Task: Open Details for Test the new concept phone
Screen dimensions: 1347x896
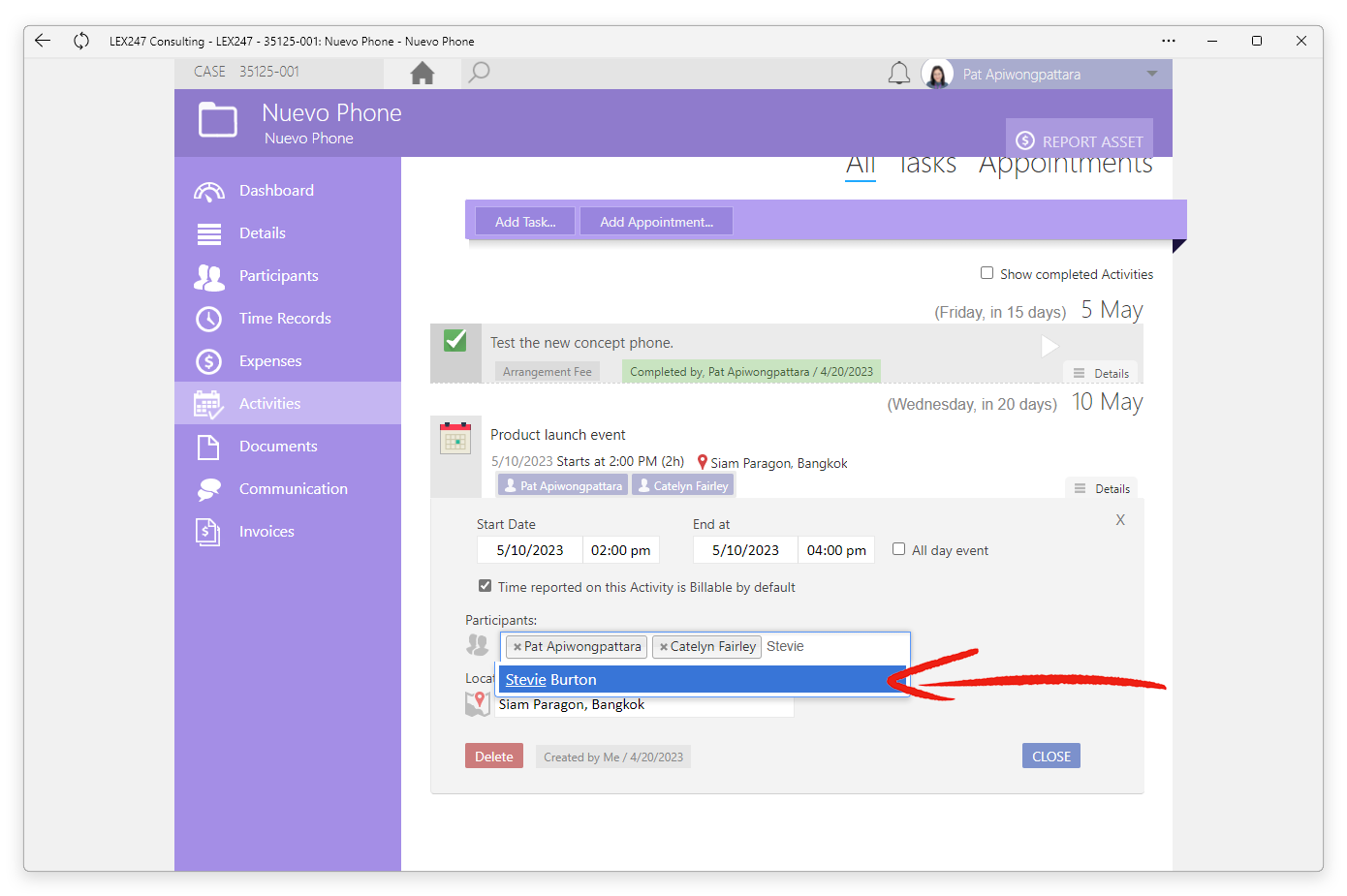Action: [1102, 373]
